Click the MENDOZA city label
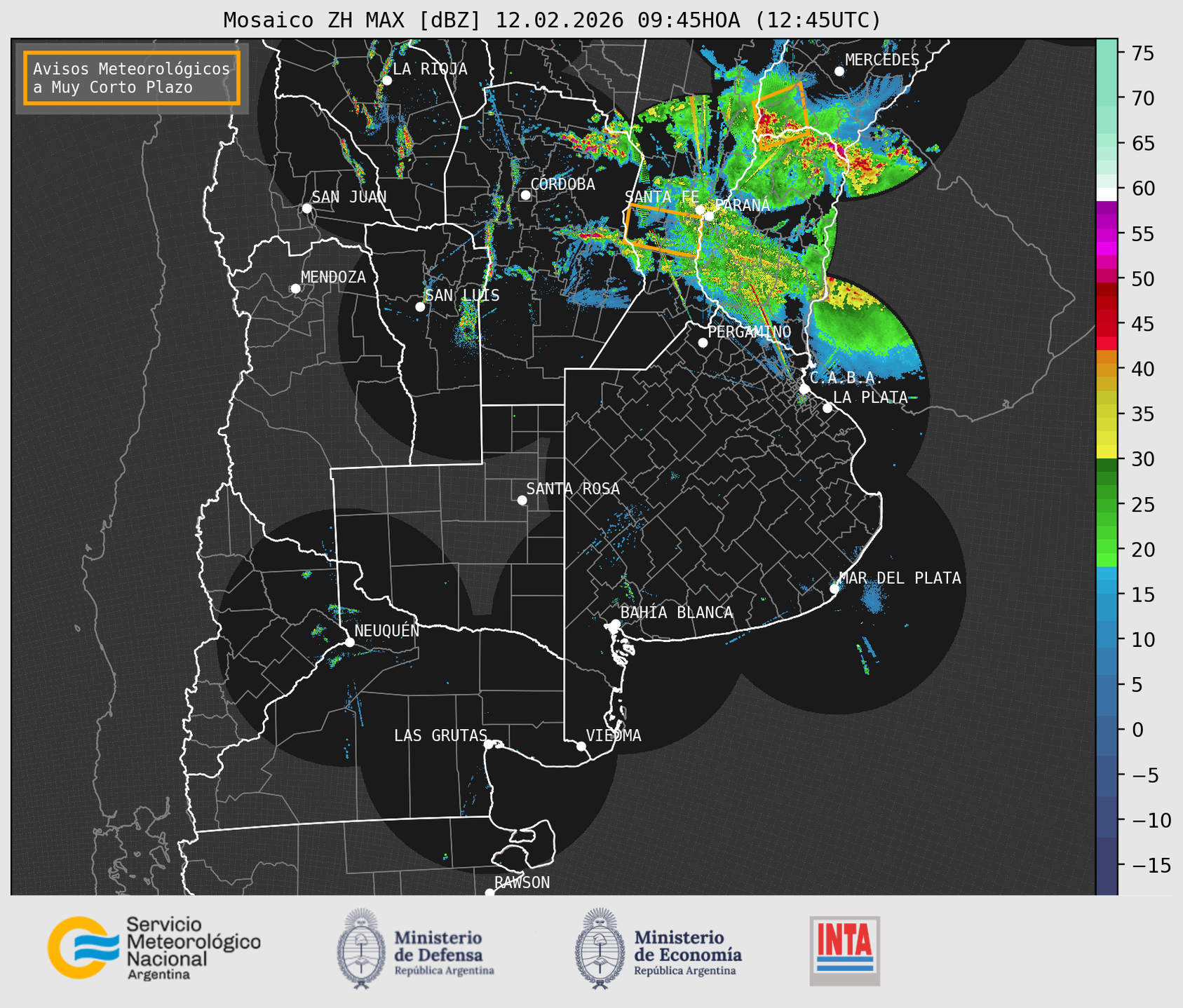The image size is (1183, 1008). point(333,277)
